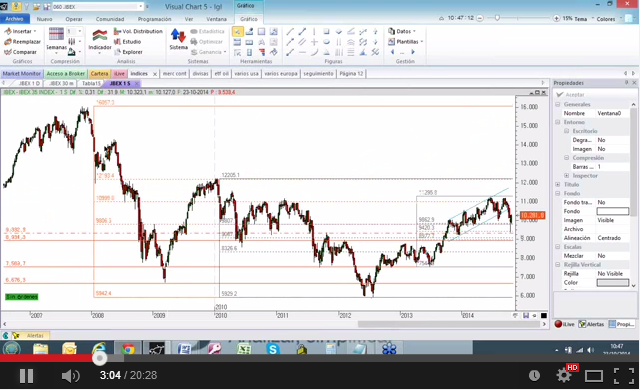Collapse the Entorno property group
This screenshot has height=390, width=640.
click(558, 122)
